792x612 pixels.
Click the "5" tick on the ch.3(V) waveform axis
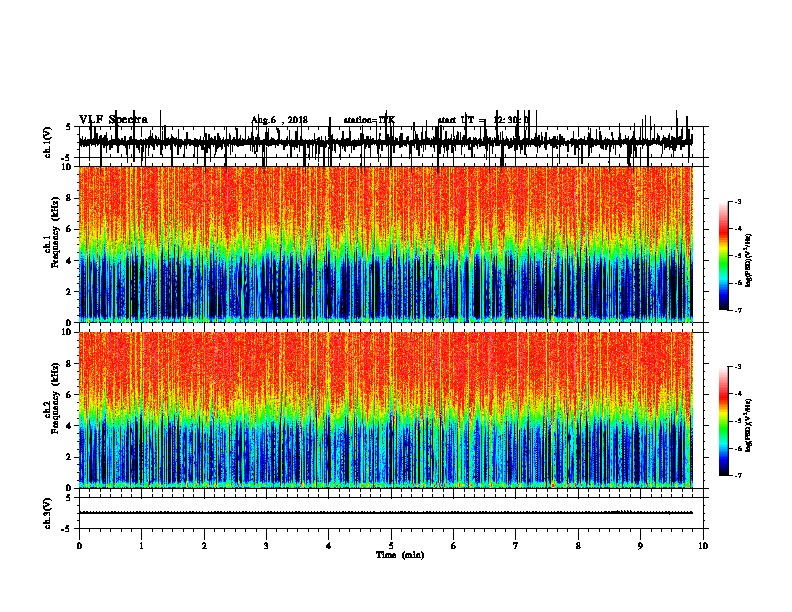pyautogui.click(x=69, y=498)
